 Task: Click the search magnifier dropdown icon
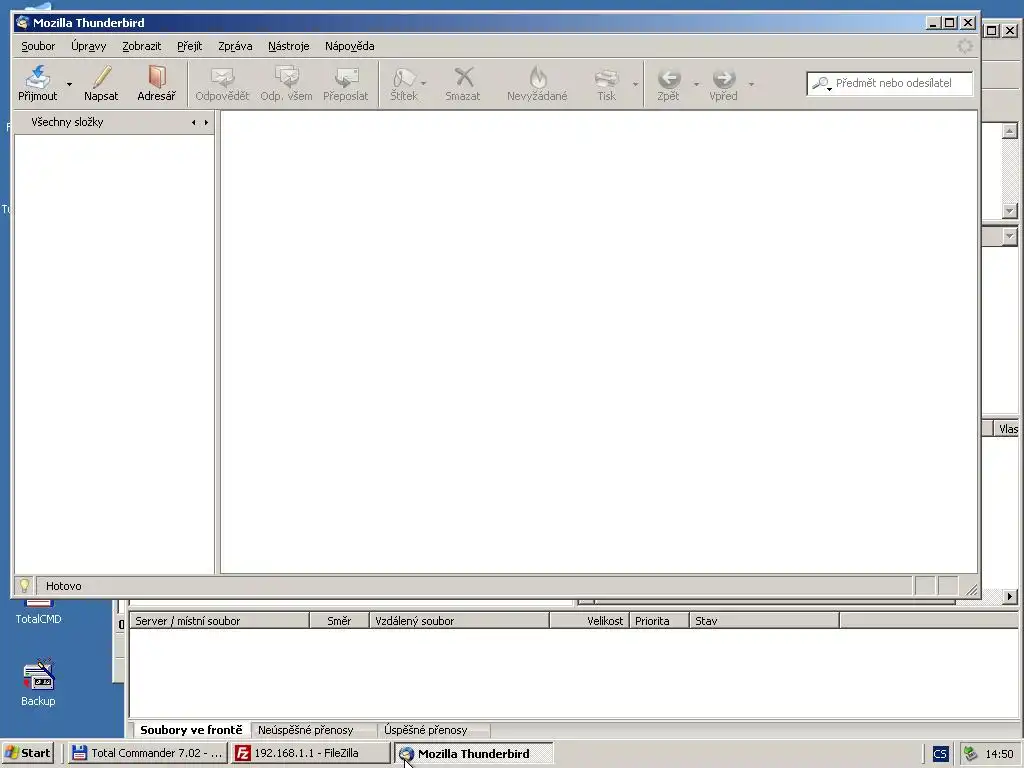[x=822, y=84]
